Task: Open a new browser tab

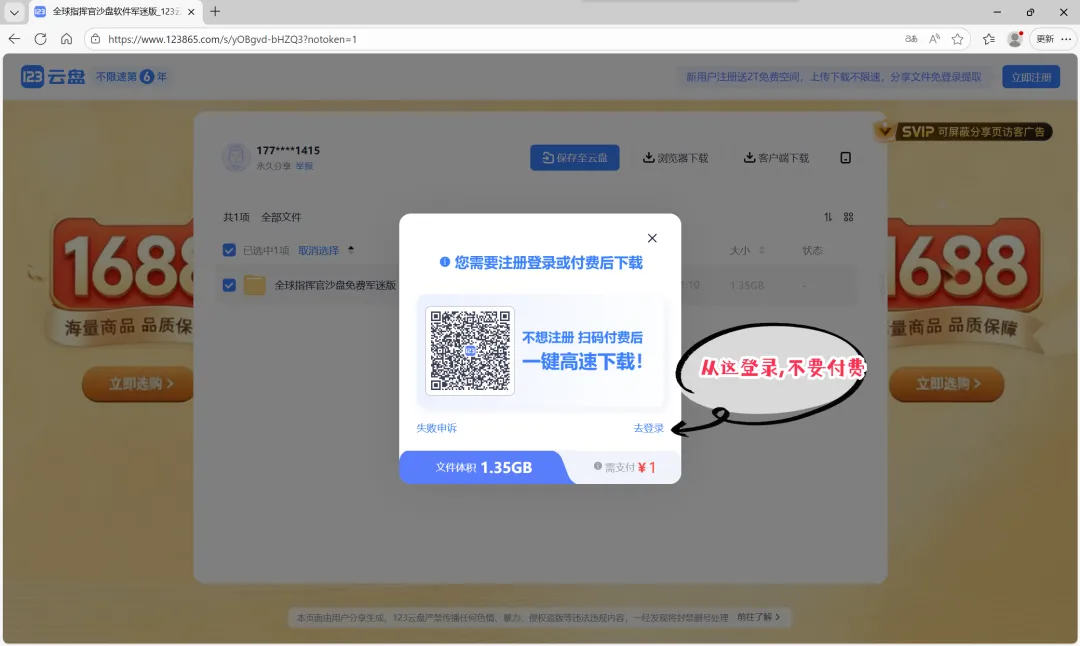Action: (x=215, y=12)
